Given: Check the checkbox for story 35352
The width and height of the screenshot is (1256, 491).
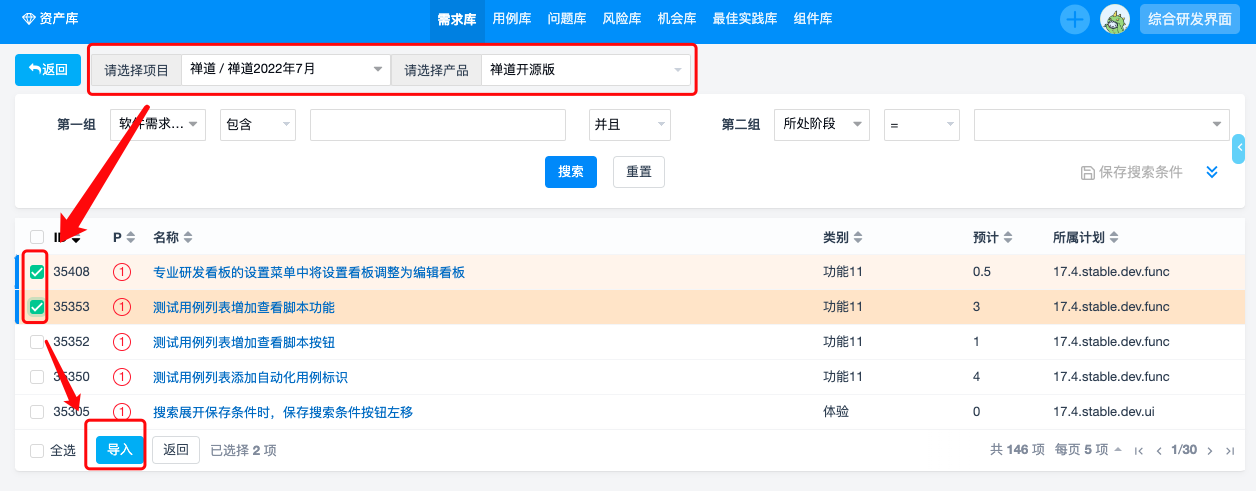Looking at the screenshot, I should tap(37, 342).
